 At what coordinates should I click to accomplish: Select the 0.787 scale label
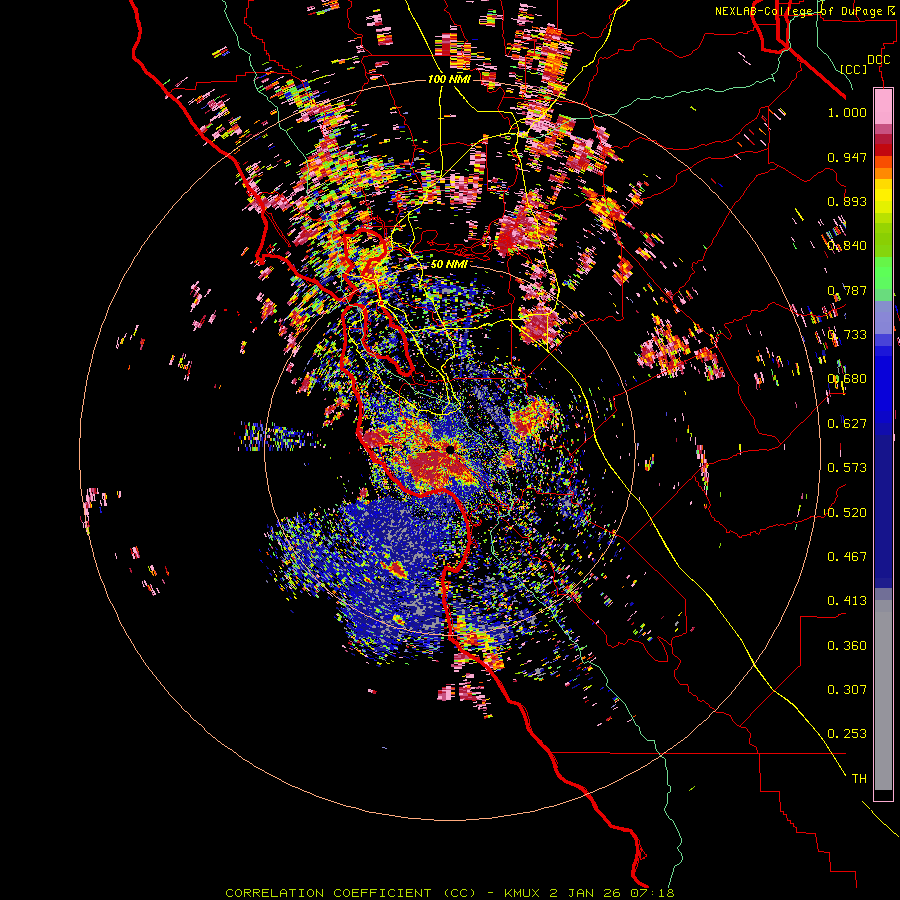point(847,290)
